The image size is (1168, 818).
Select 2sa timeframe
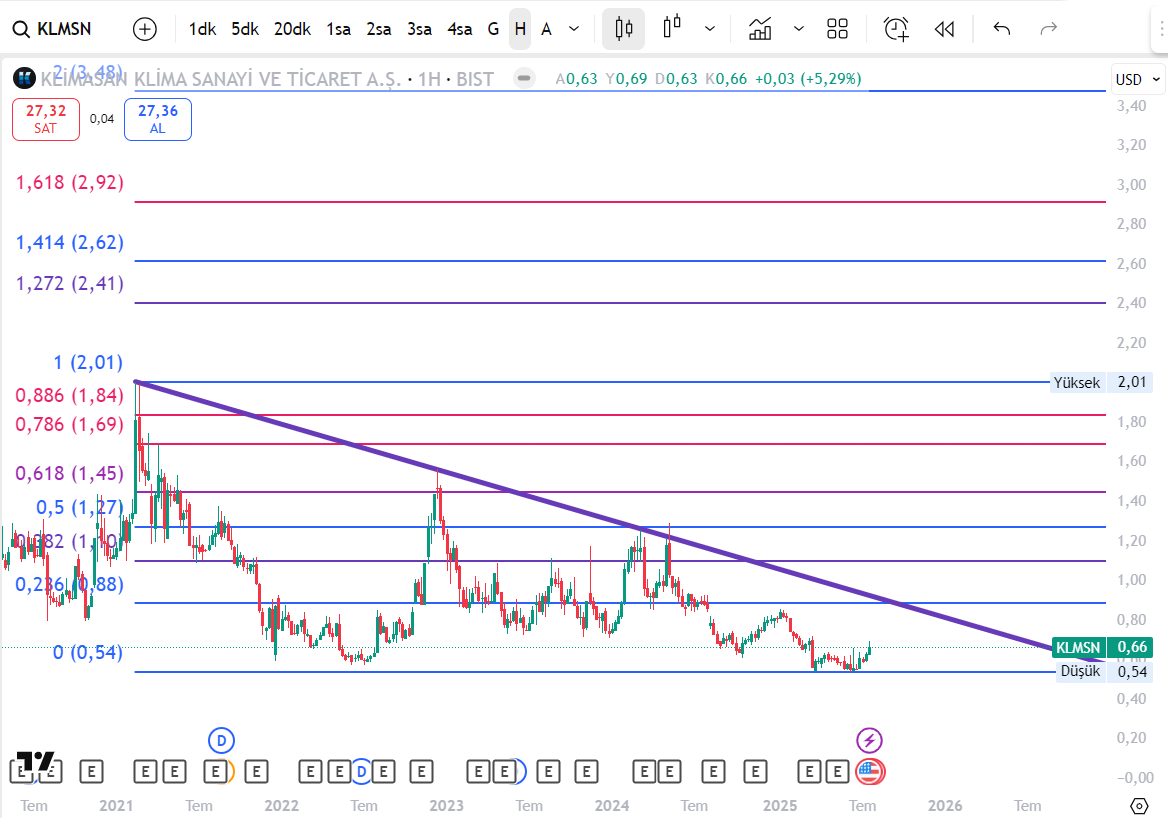pos(378,29)
